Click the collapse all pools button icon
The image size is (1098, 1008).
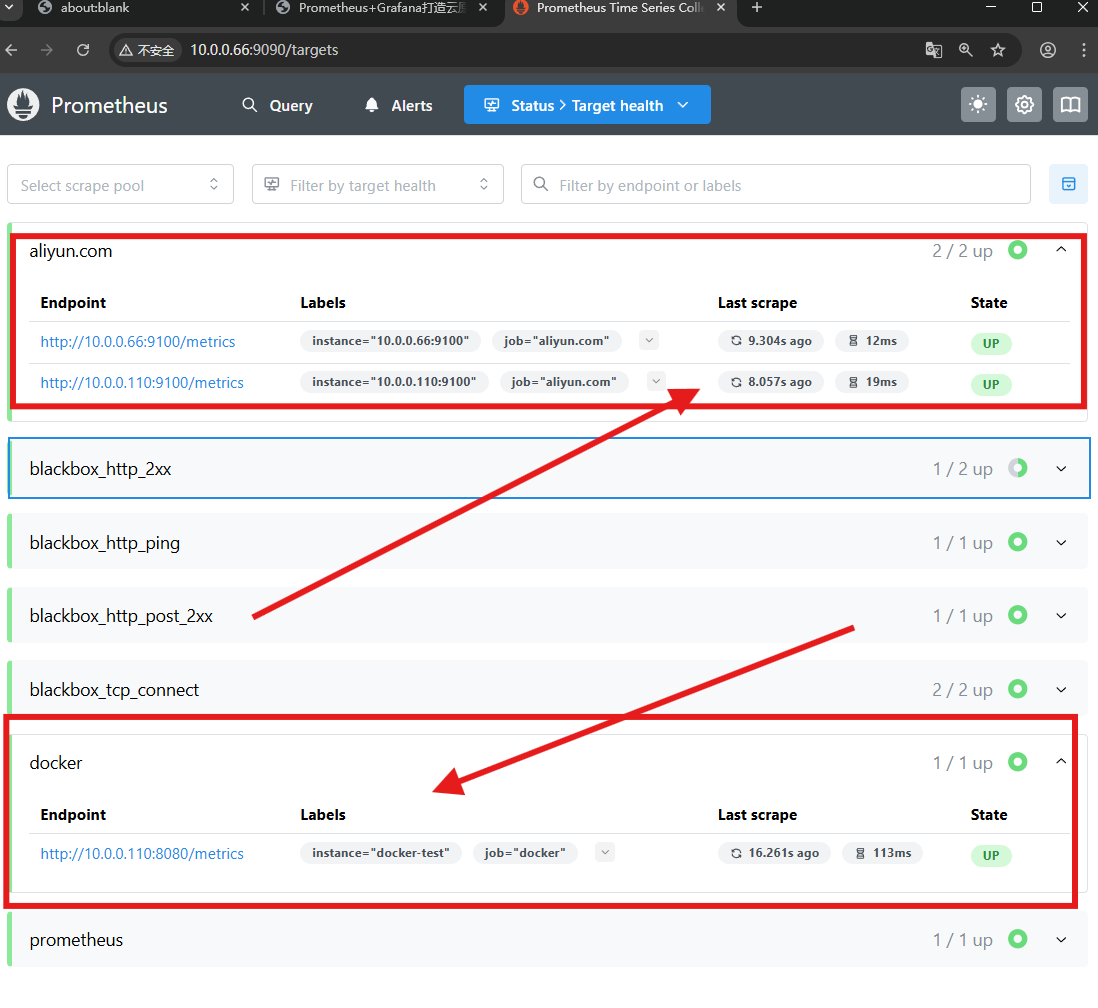(x=1069, y=184)
